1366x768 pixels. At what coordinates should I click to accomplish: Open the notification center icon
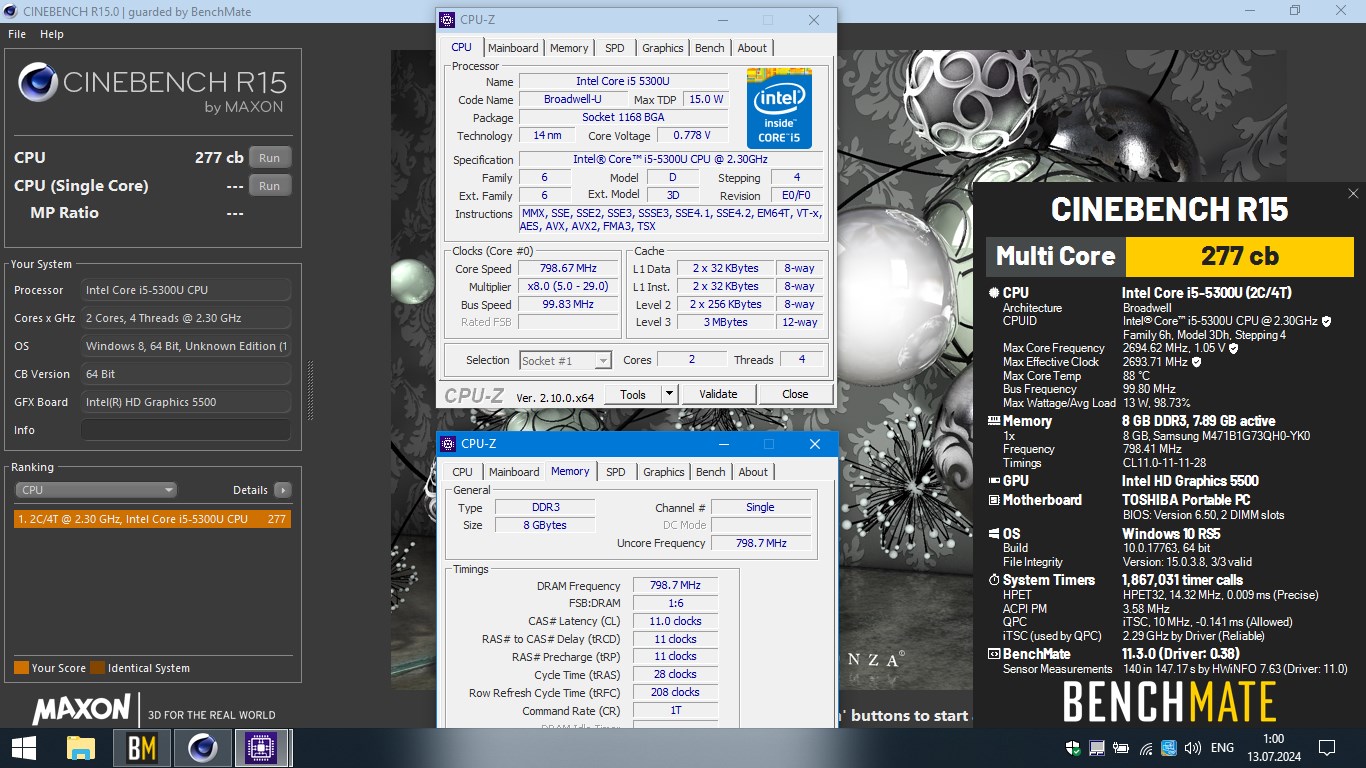tap(1327, 748)
